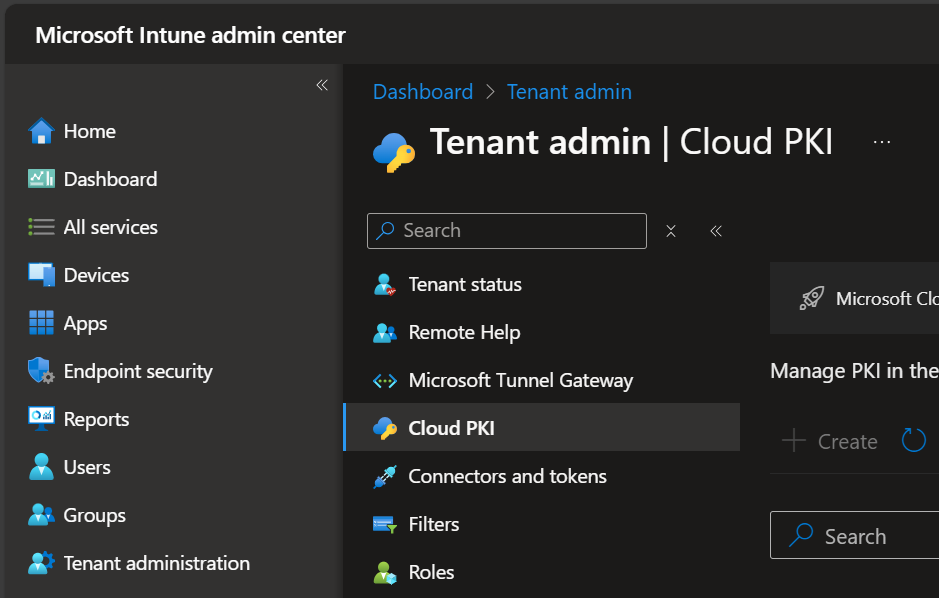
Task: Collapse the Tenant admin submenu panel
Action: 716,231
